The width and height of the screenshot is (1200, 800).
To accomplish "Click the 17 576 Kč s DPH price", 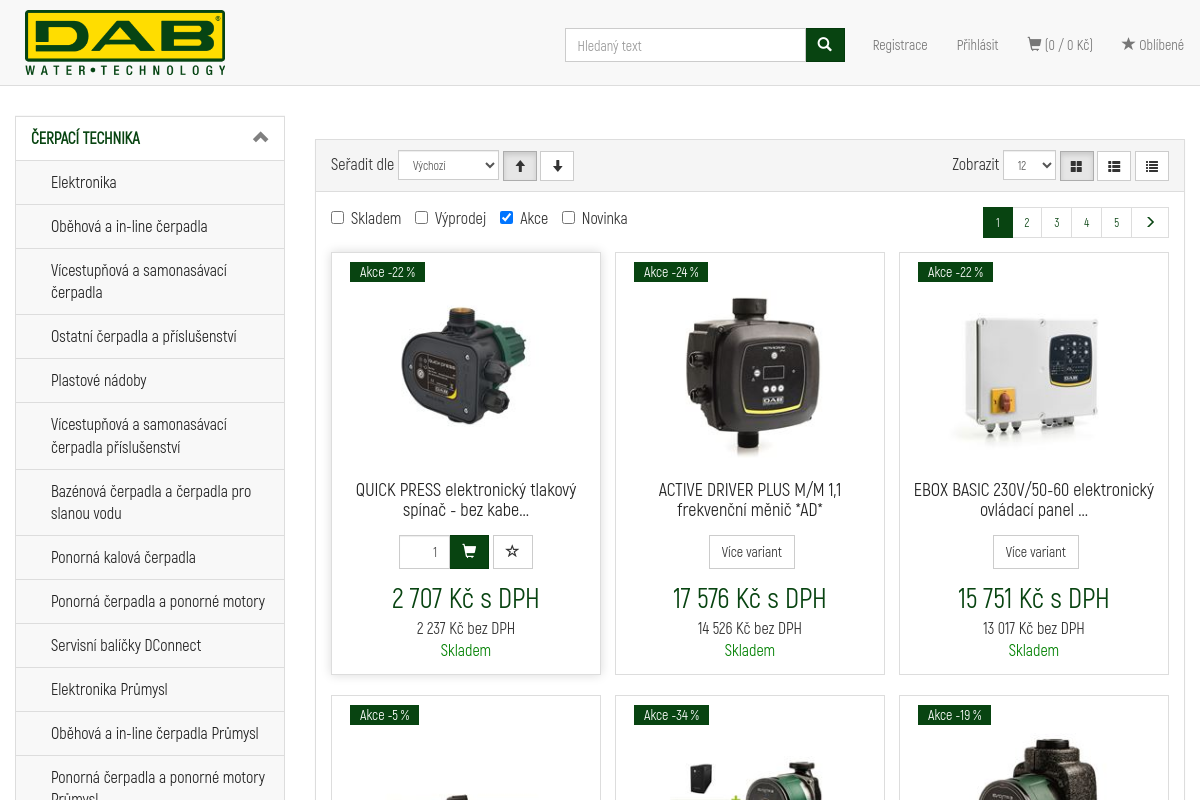I will pyautogui.click(x=750, y=598).
